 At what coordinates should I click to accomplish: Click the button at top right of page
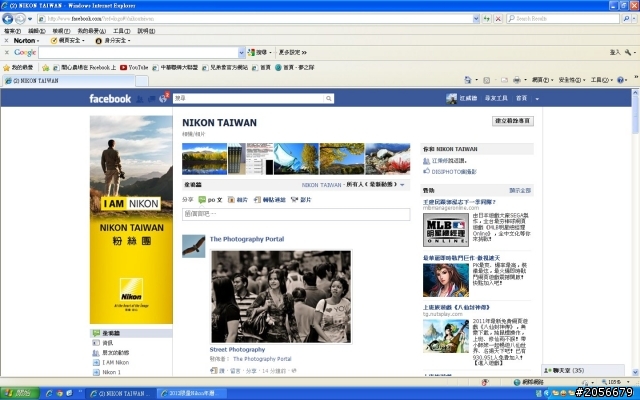pyautogui.click(x=513, y=121)
